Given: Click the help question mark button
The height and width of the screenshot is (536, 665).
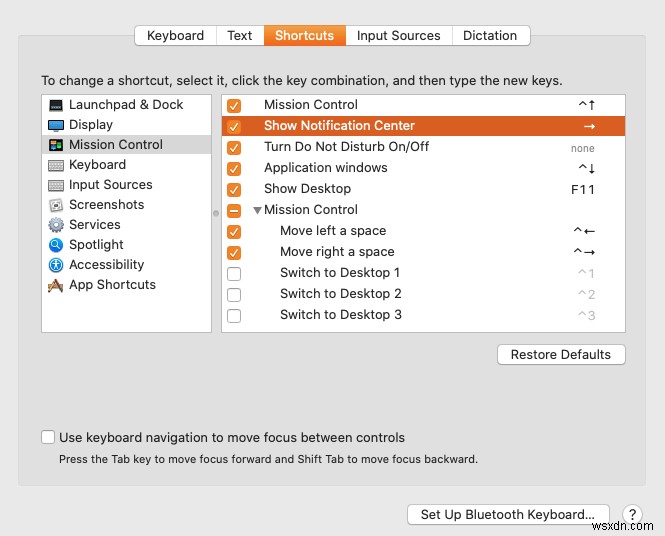Looking at the screenshot, I should pos(632,515).
